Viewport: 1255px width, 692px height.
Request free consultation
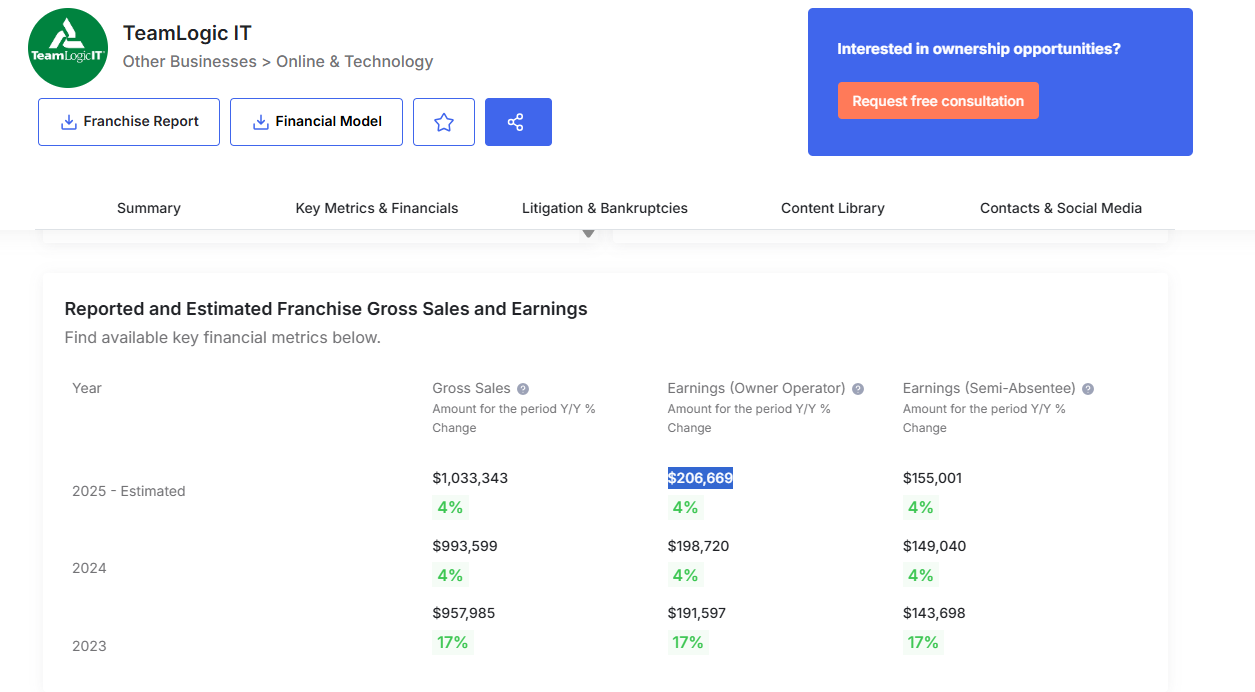pyautogui.click(x=938, y=101)
